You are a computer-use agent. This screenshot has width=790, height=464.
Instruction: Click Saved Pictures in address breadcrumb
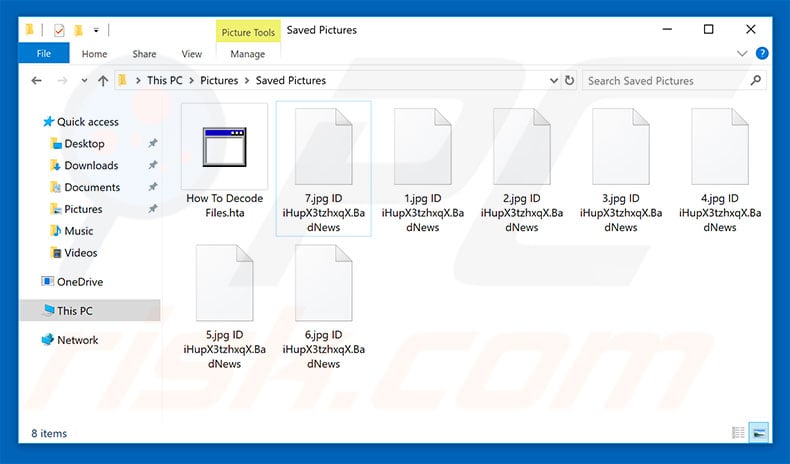coord(291,81)
